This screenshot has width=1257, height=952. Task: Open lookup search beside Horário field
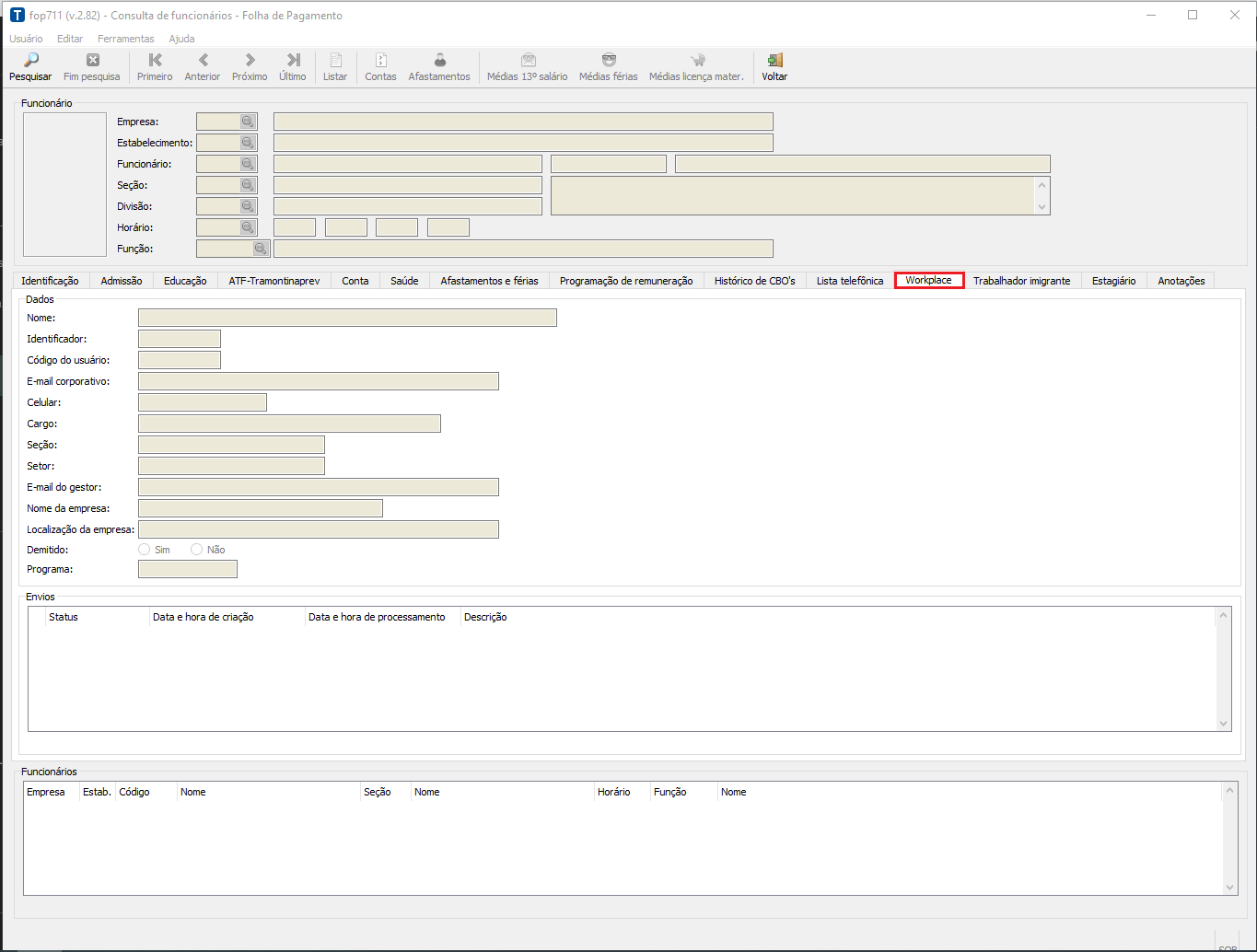tap(248, 227)
